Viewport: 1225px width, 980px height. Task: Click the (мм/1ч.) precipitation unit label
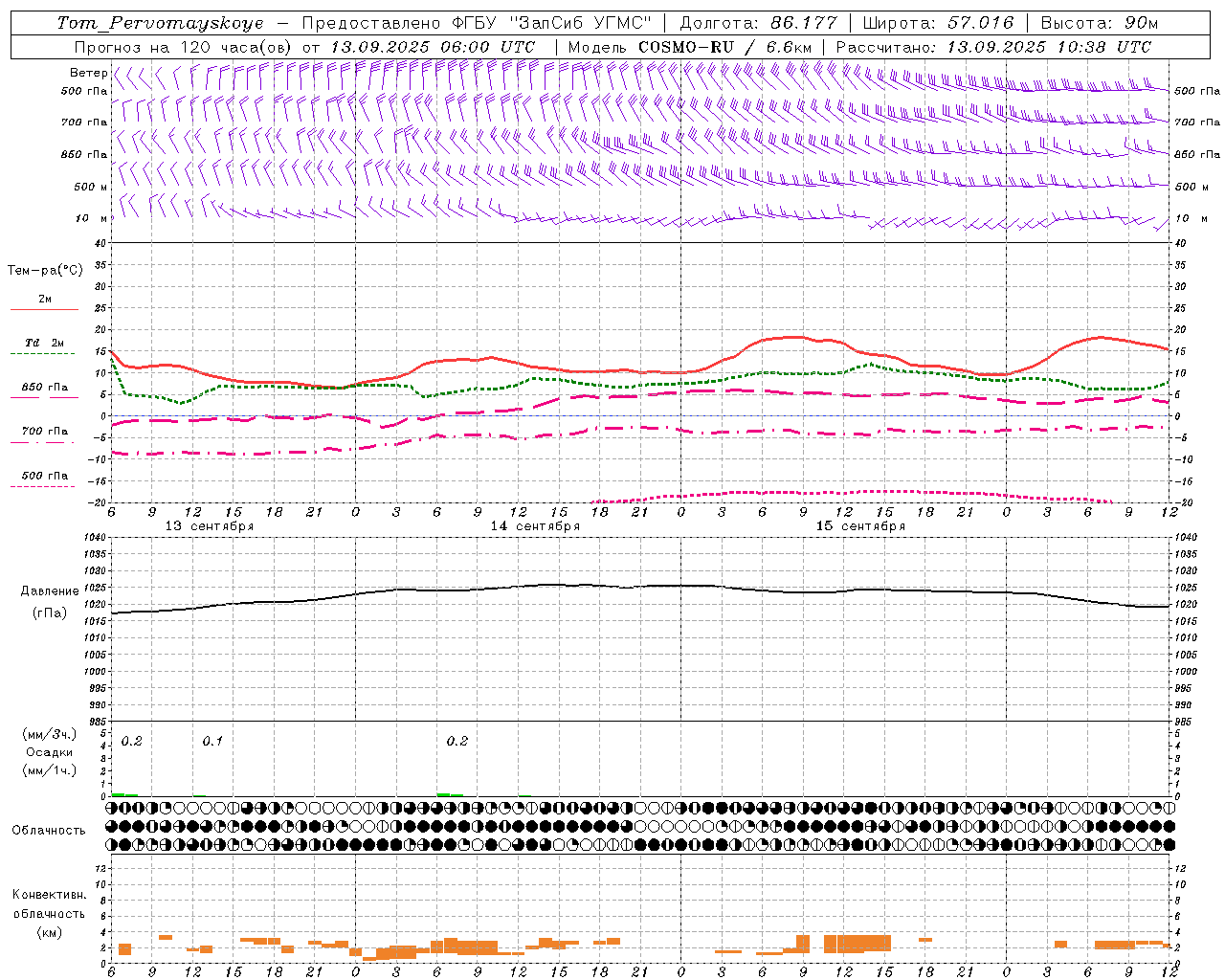(49, 770)
